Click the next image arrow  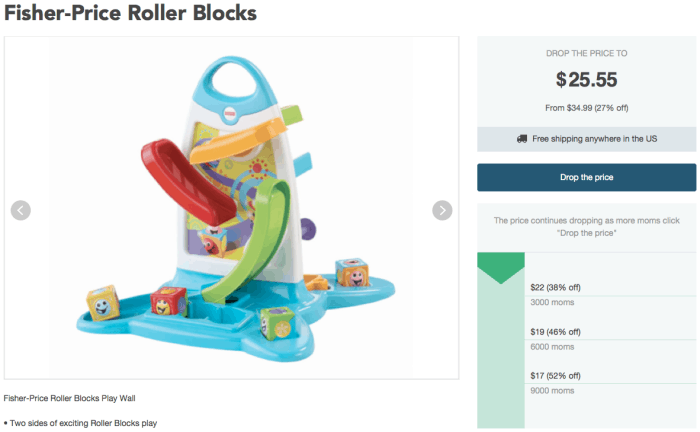pyautogui.click(x=442, y=210)
